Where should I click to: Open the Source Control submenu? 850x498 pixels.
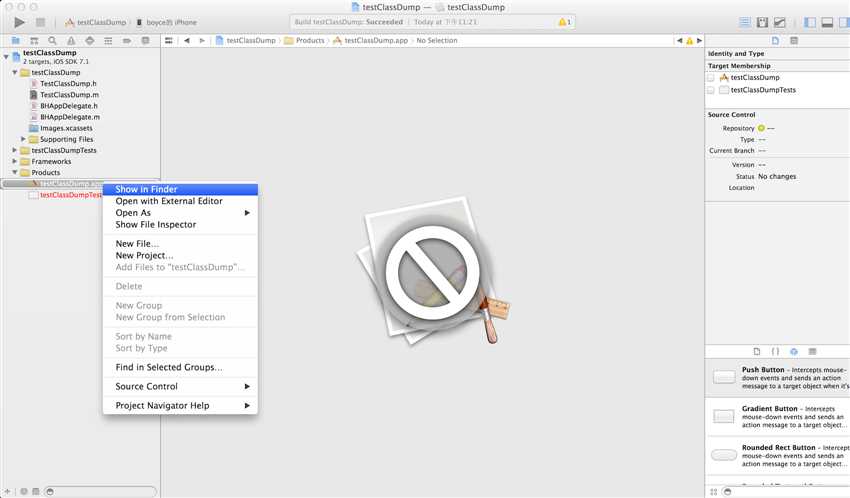180,386
